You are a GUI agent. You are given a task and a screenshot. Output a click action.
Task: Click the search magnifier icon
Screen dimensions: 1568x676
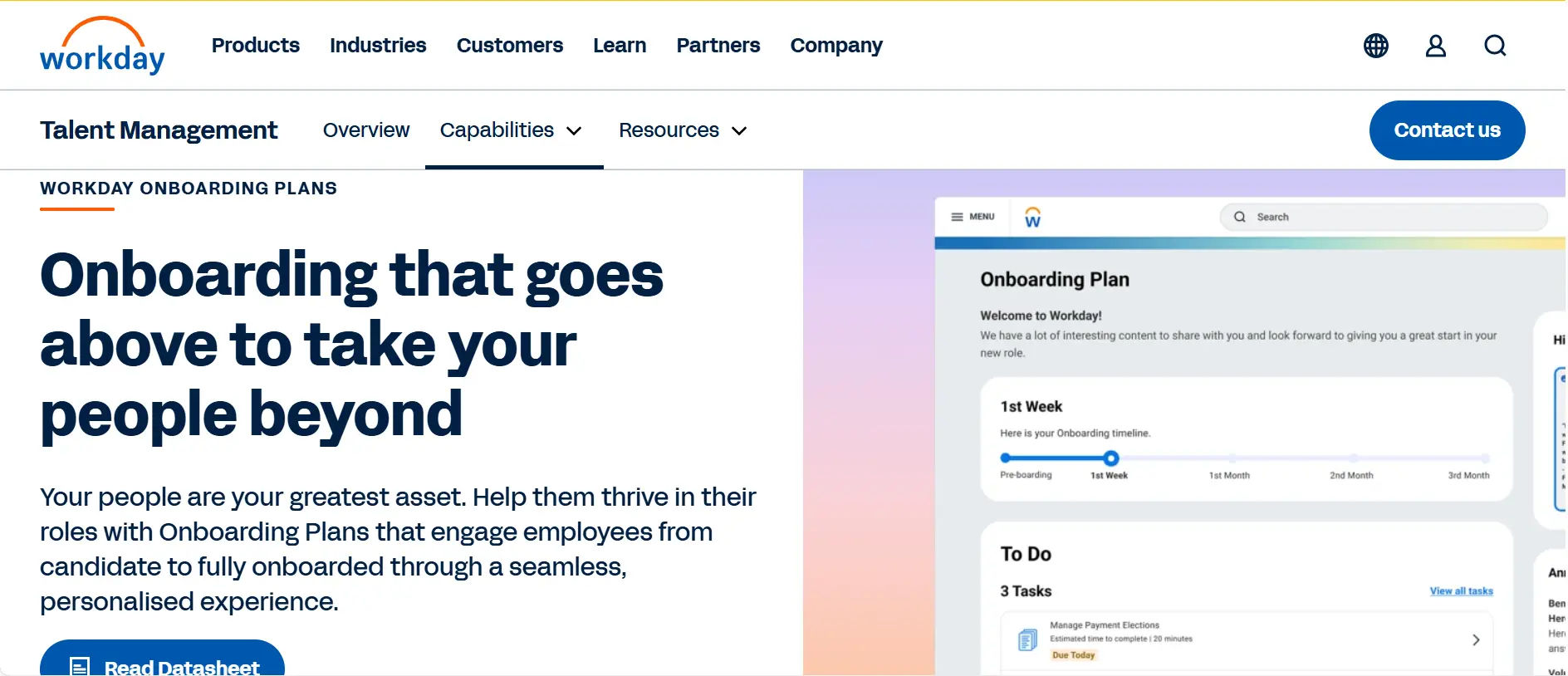pyautogui.click(x=1495, y=46)
